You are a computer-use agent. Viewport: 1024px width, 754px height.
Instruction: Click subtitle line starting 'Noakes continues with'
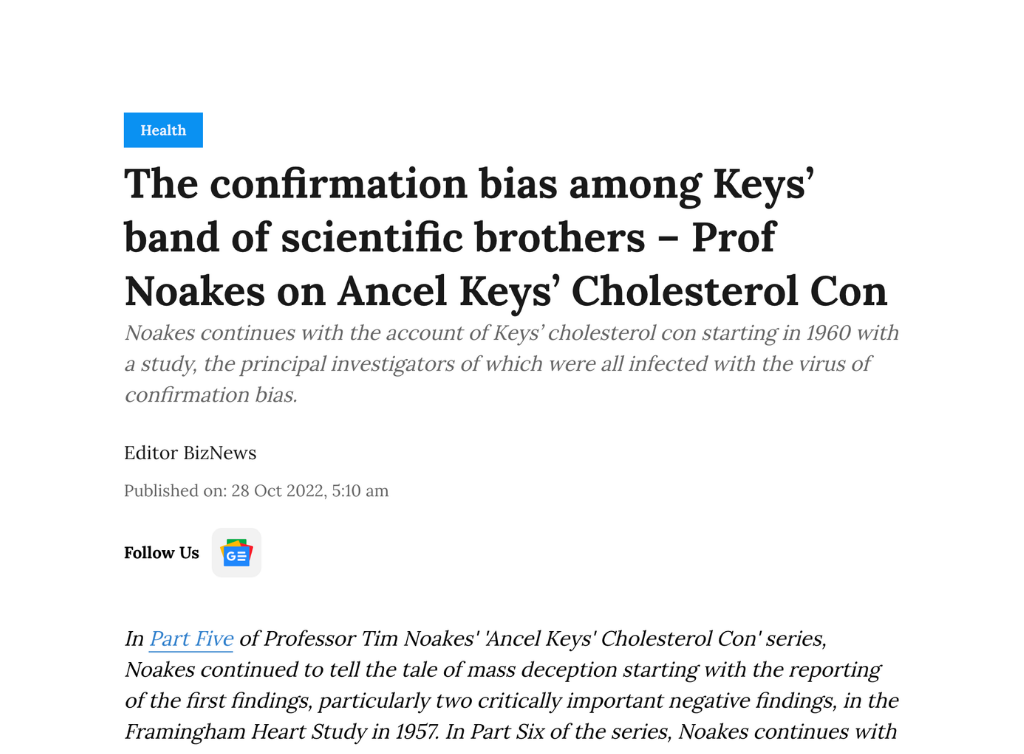pyautogui.click(x=510, y=333)
